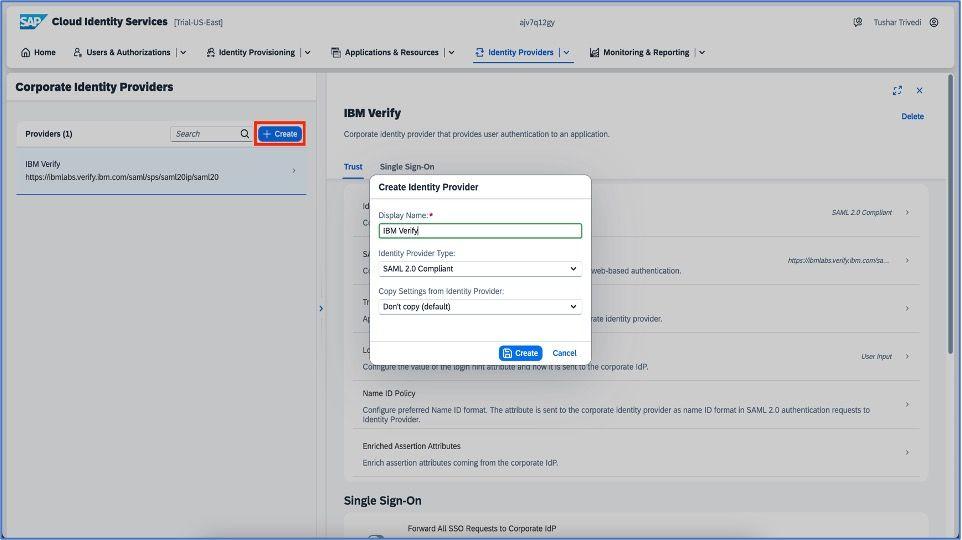Click Identity Provisioning icon
The width and height of the screenshot is (962, 540).
210,53
